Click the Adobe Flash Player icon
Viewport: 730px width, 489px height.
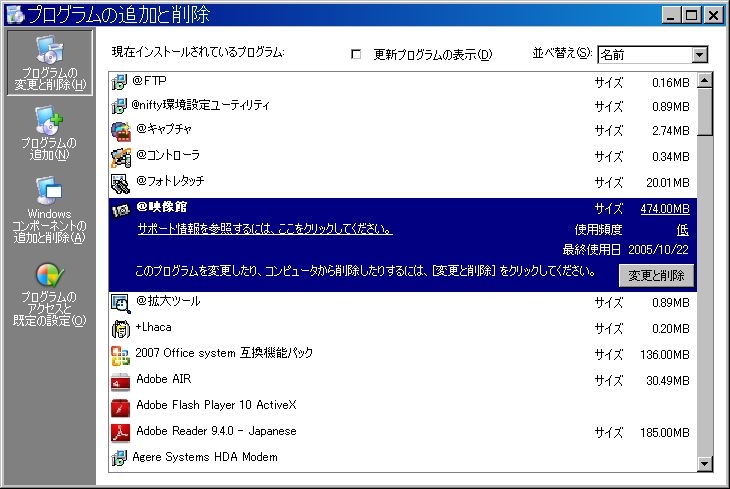(121, 408)
